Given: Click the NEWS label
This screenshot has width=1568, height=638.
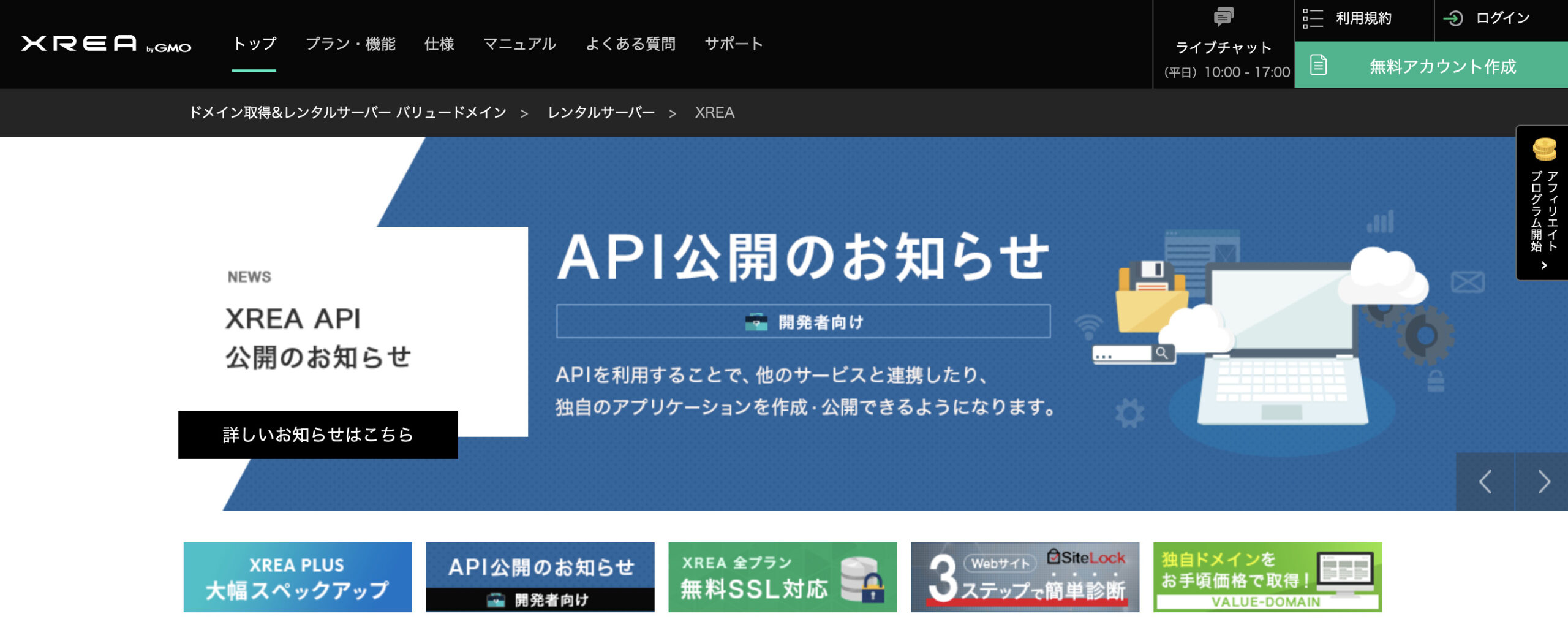Looking at the screenshot, I should (x=249, y=277).
